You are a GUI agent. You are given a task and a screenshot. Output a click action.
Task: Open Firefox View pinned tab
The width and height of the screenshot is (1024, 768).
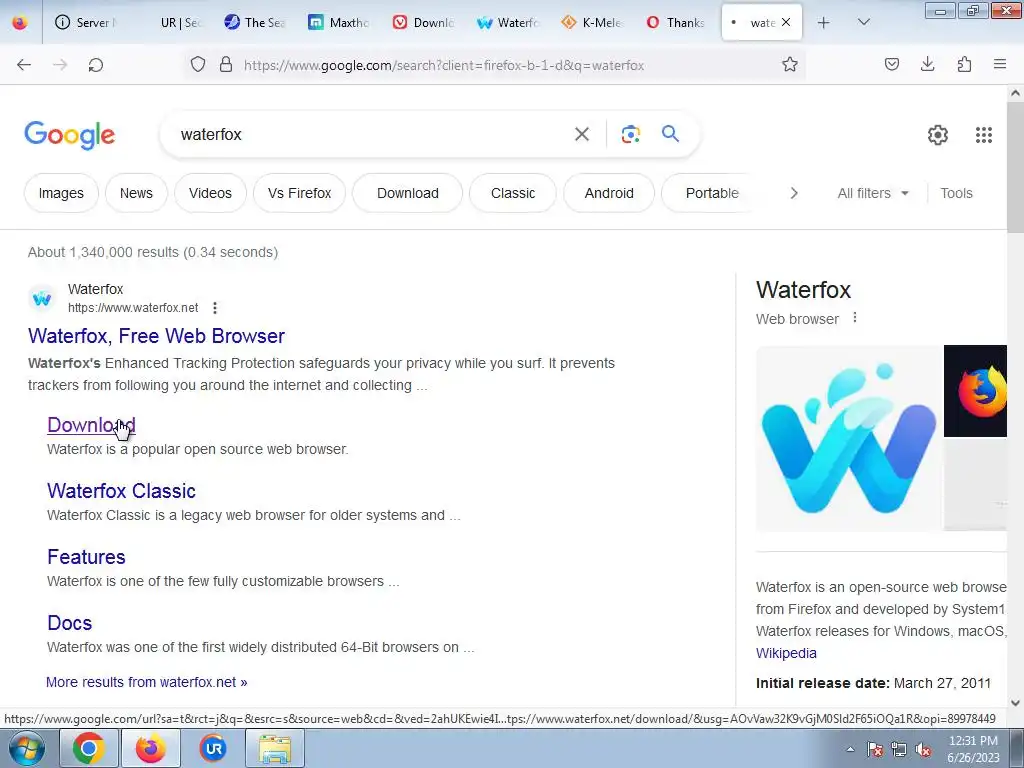pyautogui.click(x=20, y=22)
